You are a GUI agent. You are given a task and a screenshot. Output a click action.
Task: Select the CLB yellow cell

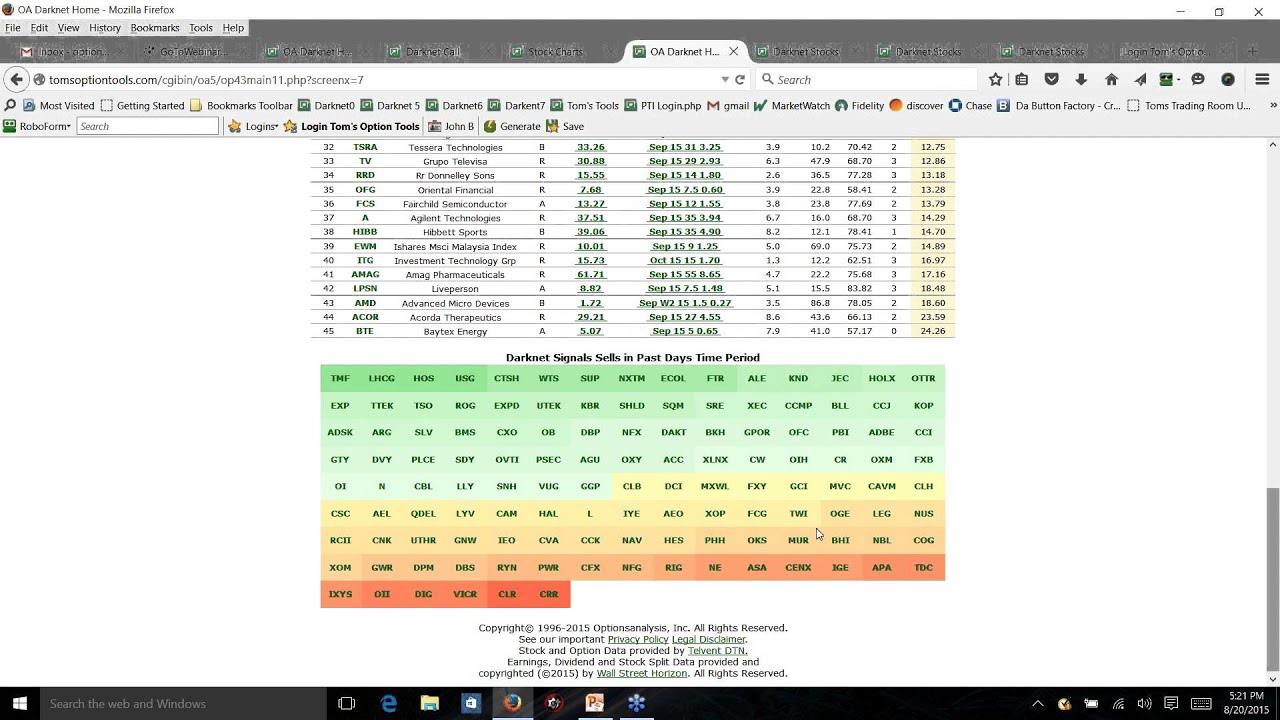tap(632, 486)
